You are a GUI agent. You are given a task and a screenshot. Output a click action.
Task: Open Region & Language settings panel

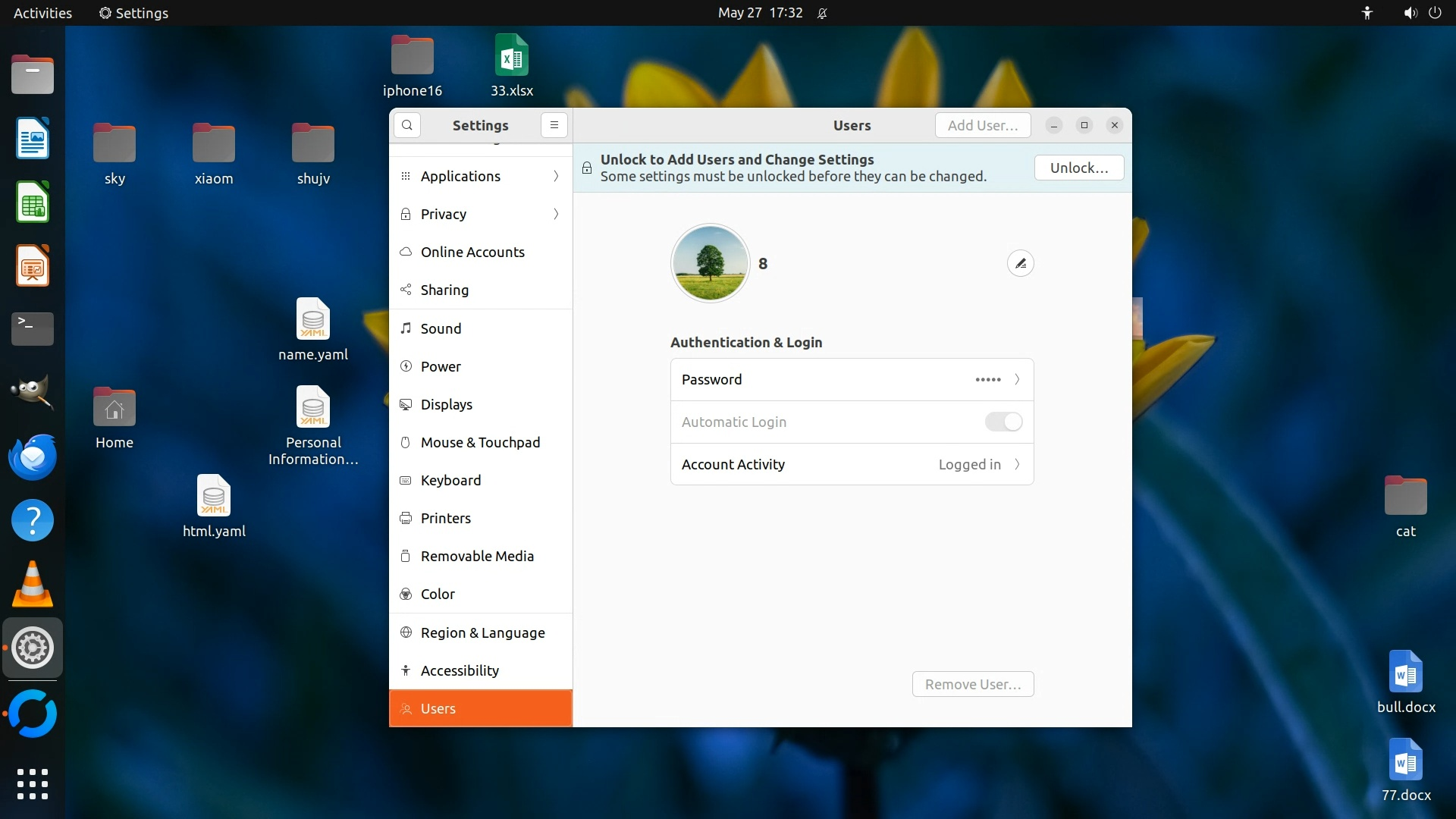point(482,632)
